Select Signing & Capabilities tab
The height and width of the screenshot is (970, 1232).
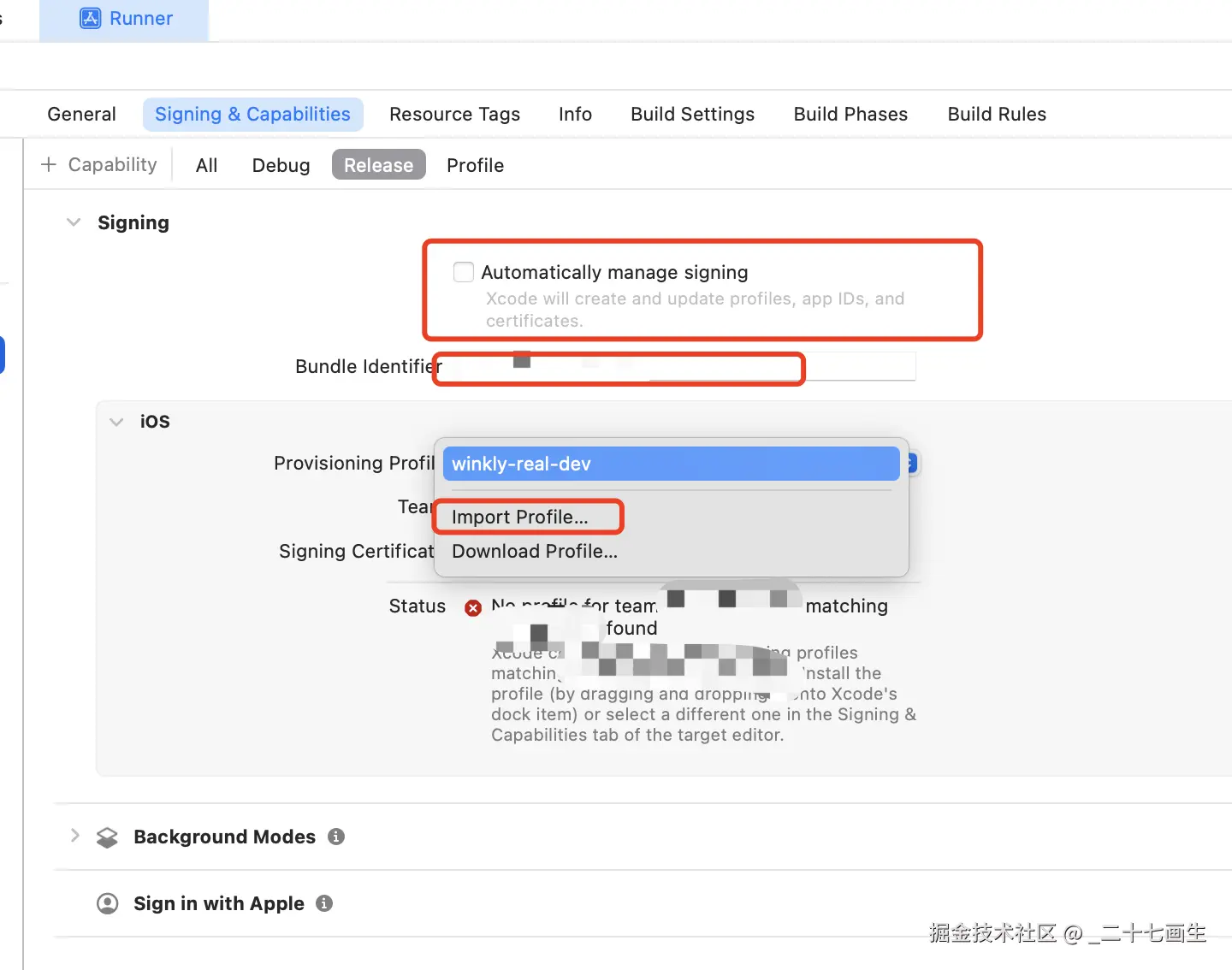[x=252, y=115]
